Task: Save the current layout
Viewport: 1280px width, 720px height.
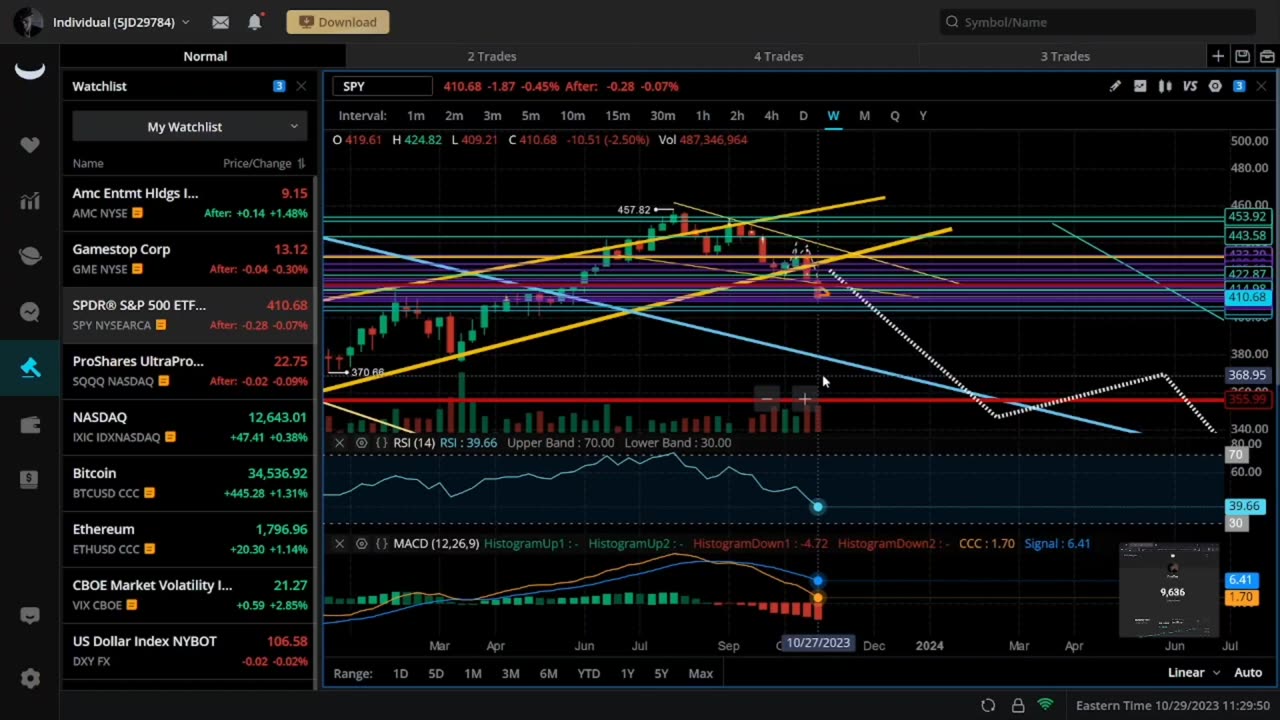Action: (x=1242, y=56)
